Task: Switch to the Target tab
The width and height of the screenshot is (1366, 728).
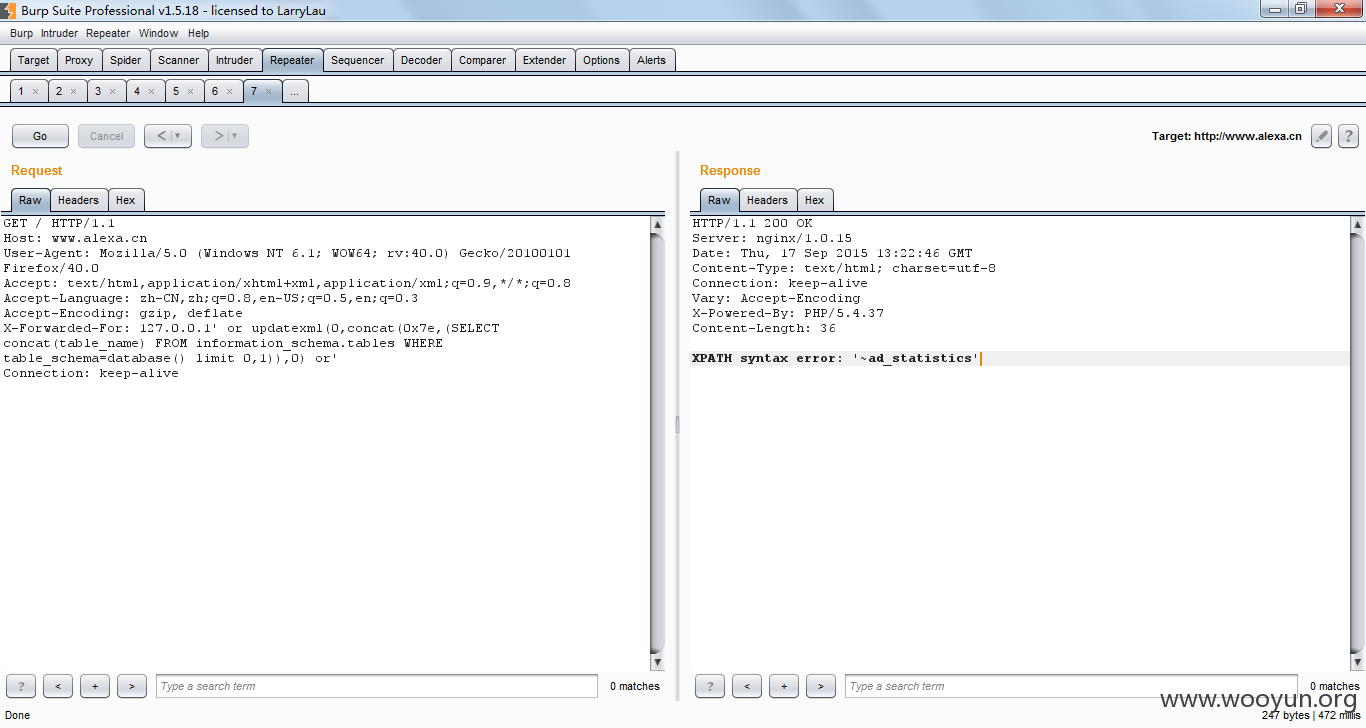Action: [x=34, y=60]
